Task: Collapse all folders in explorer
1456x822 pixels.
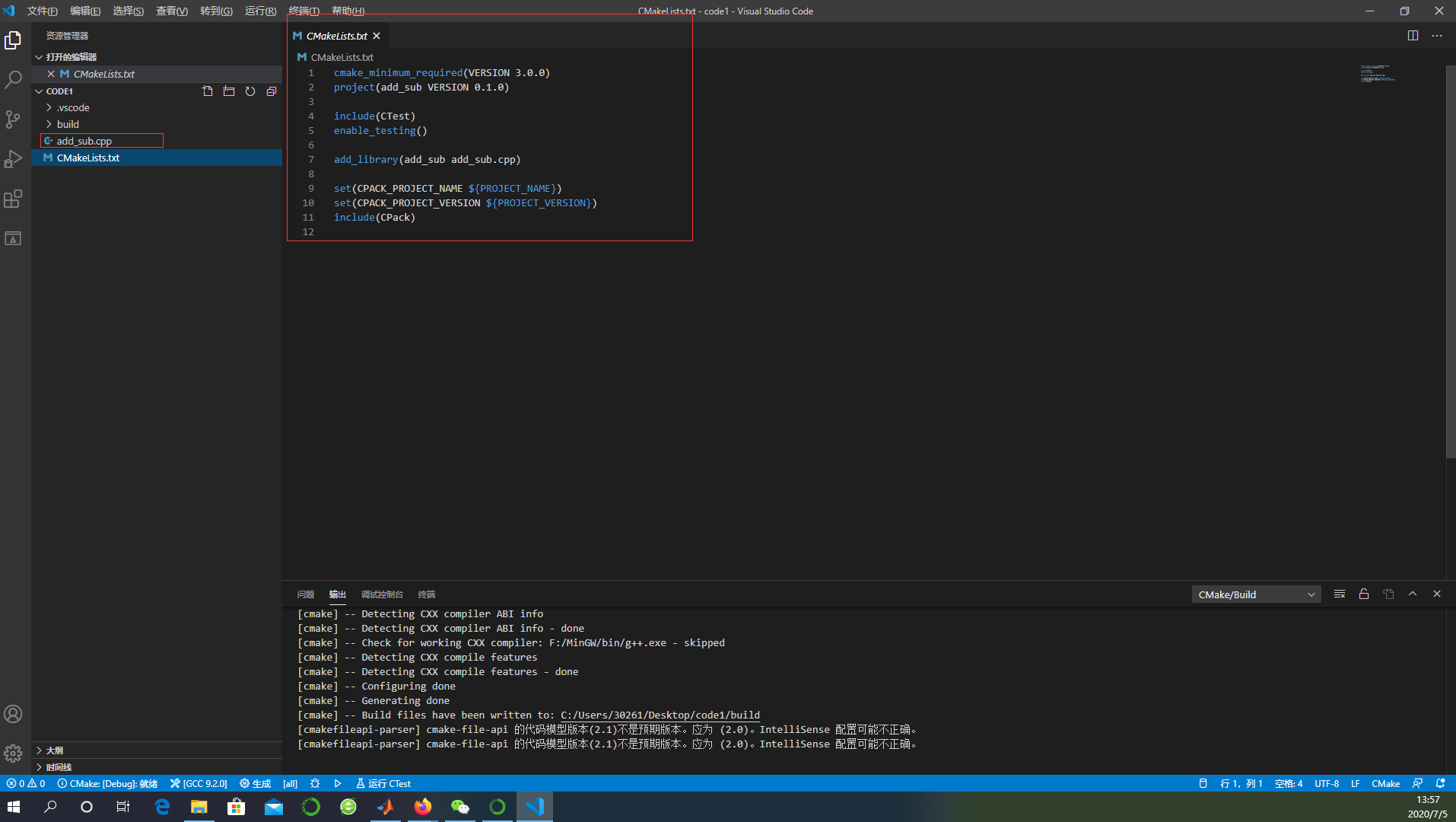Action: 271,91
